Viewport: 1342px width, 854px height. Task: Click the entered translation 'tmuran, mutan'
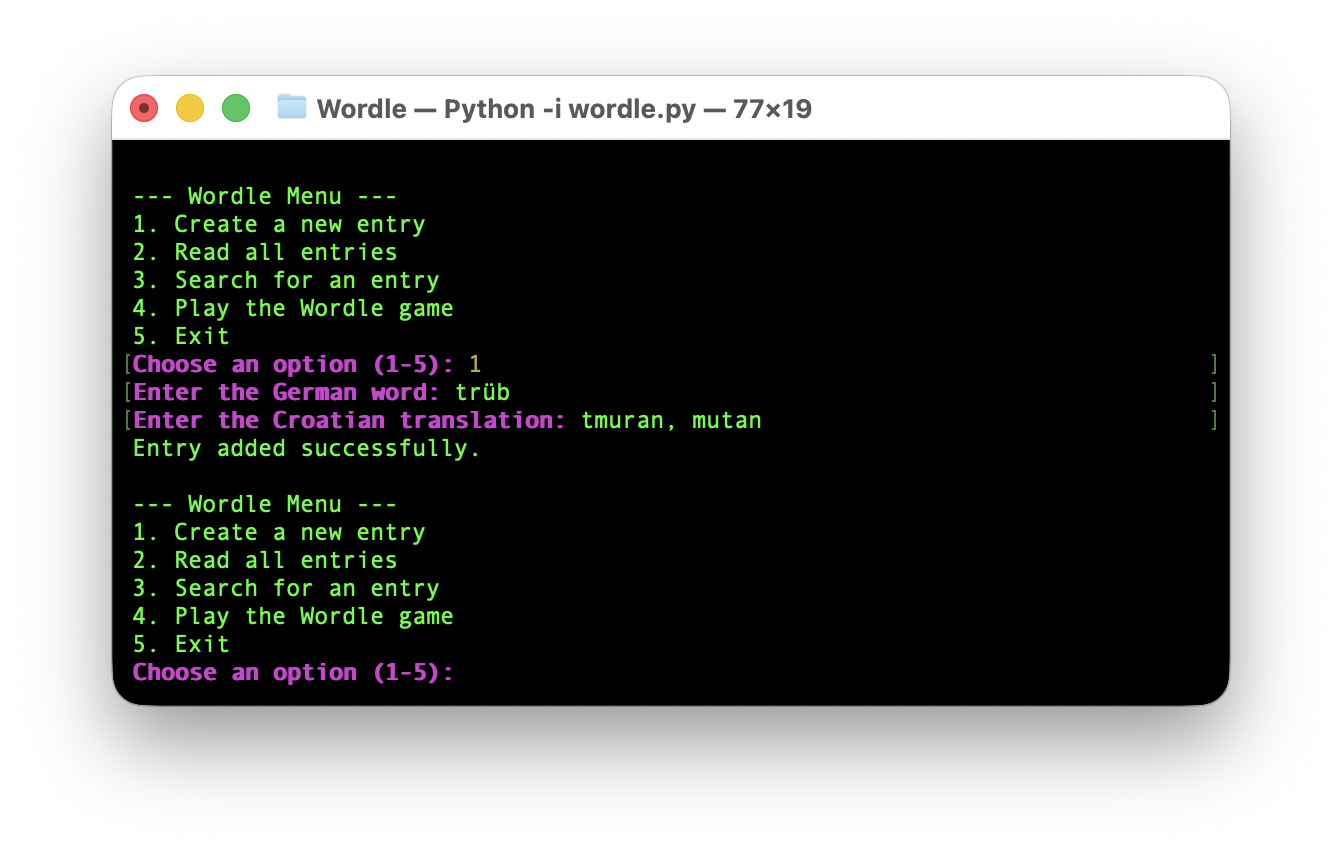tap(671, 420)
